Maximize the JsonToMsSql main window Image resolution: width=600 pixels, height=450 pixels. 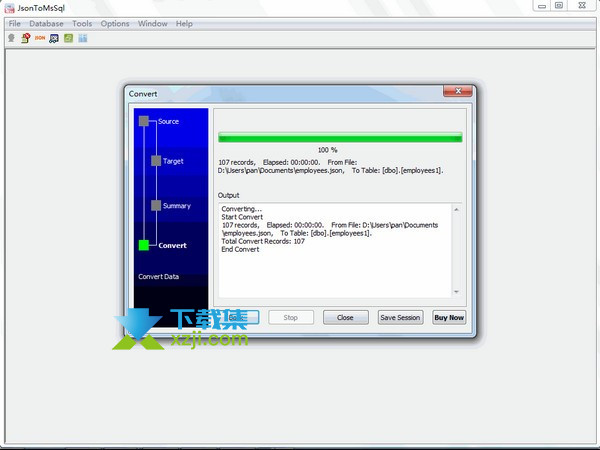click(x=559, y=6)
